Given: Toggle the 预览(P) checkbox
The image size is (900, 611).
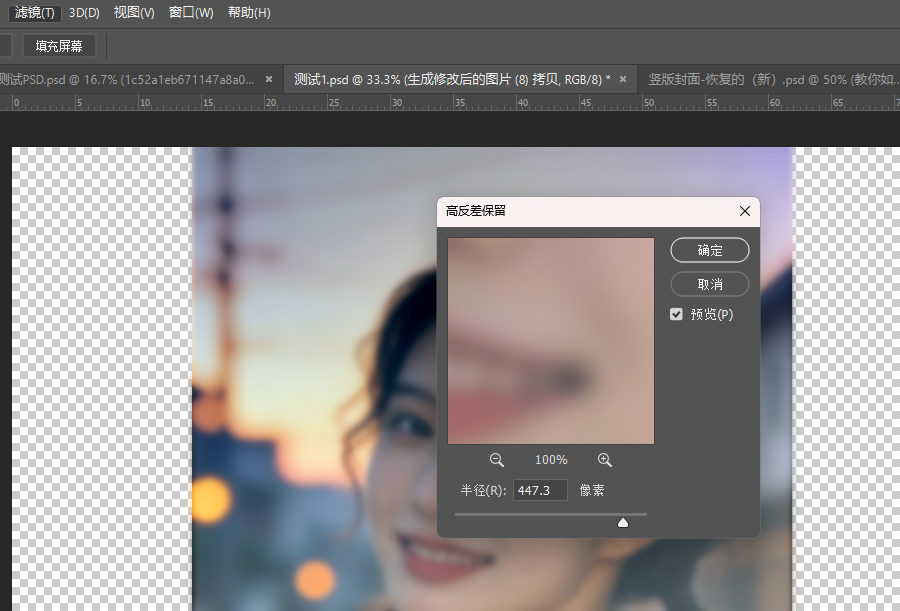Looking at the screenshot, I should point(677,315).
